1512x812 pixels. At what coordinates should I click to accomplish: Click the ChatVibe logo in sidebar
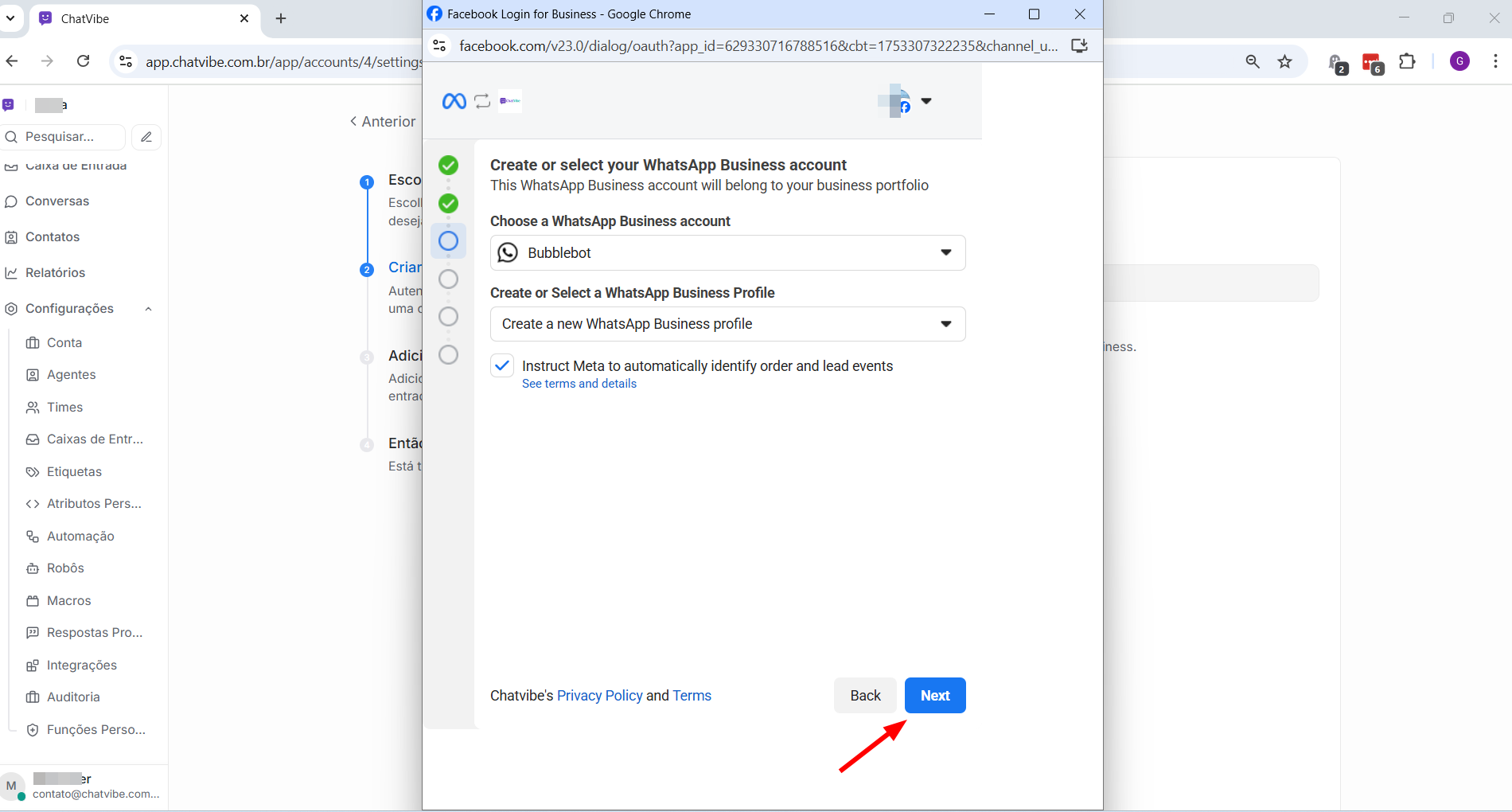tap(9, 105)
